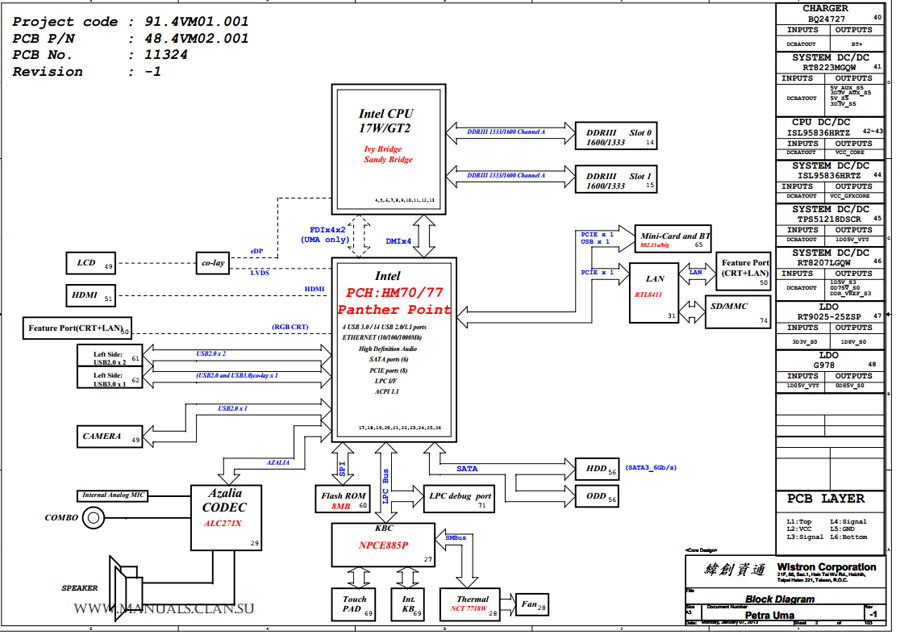Click the 'Left Side: USB3.0 x 1' block
This screenshot has width=900, height=635.
(x=110, y=378)
